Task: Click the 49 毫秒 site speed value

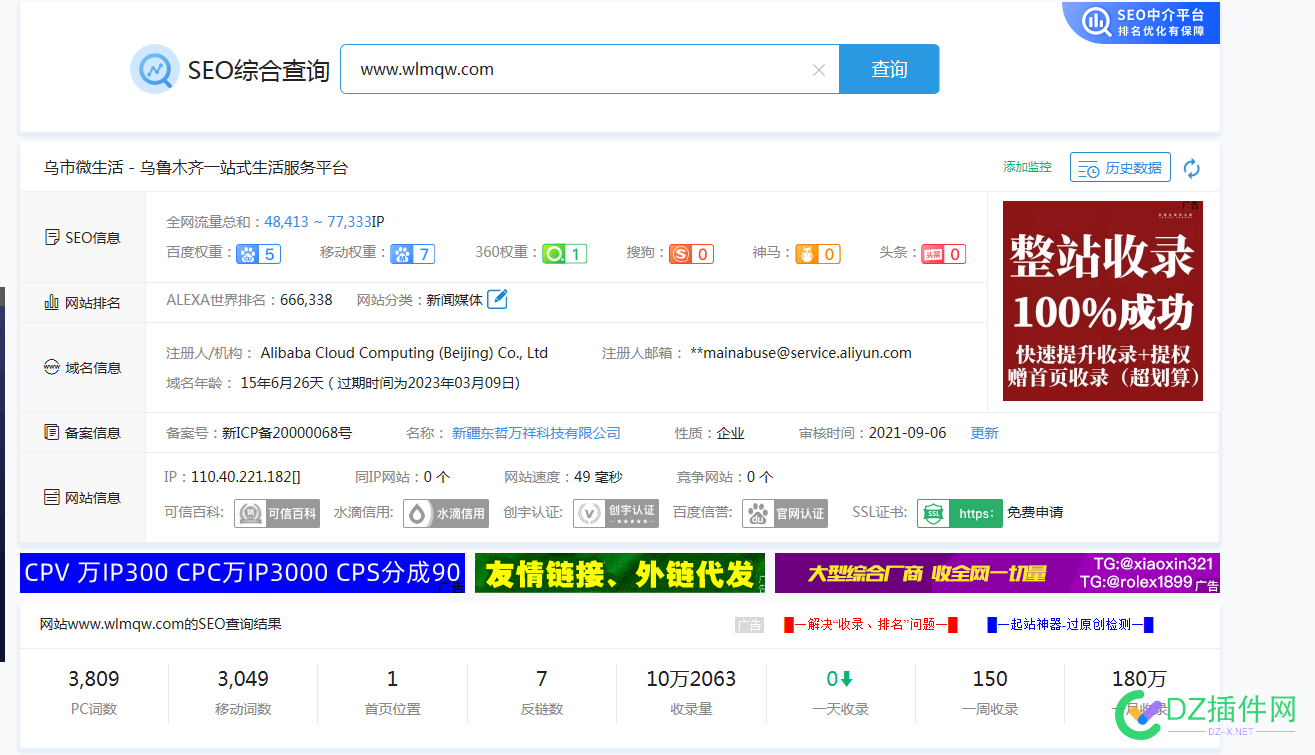Action: point(598,477)
